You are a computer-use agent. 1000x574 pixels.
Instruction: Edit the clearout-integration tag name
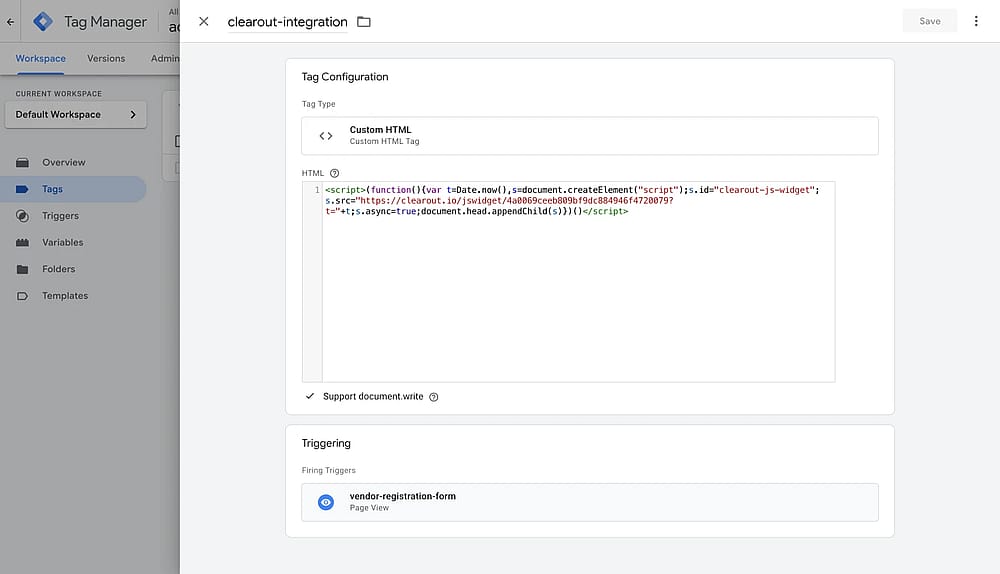pos(288,22)
